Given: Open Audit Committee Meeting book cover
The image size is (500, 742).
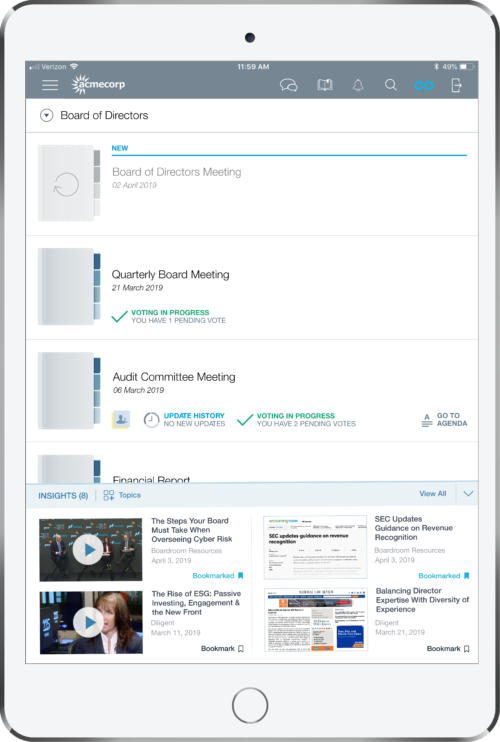Looking at the screenshot, I should 69,390.
